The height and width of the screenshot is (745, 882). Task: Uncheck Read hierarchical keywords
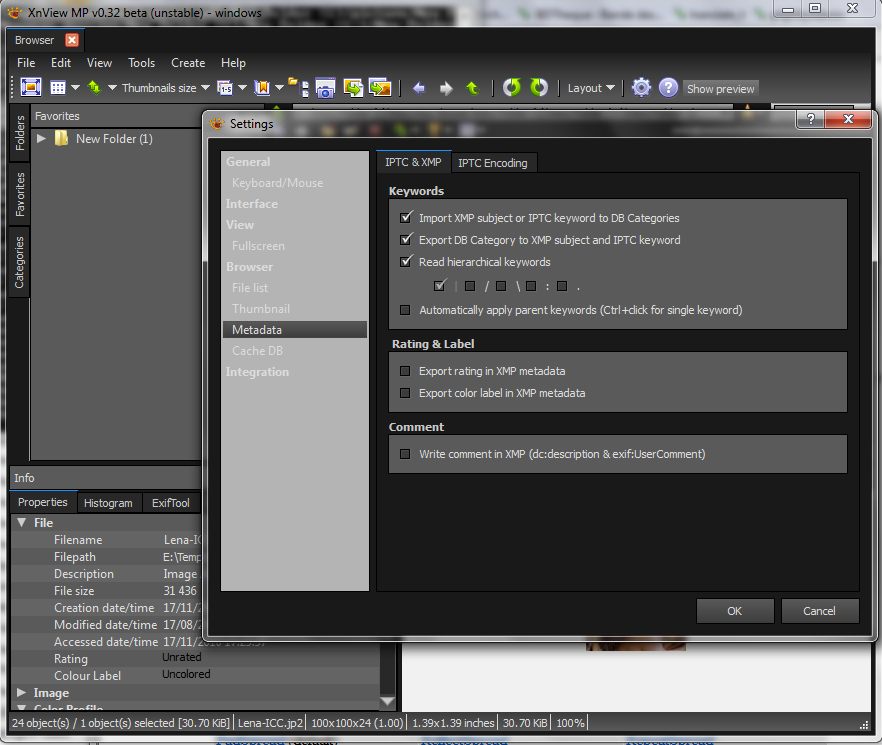click(x=406, y=261)
